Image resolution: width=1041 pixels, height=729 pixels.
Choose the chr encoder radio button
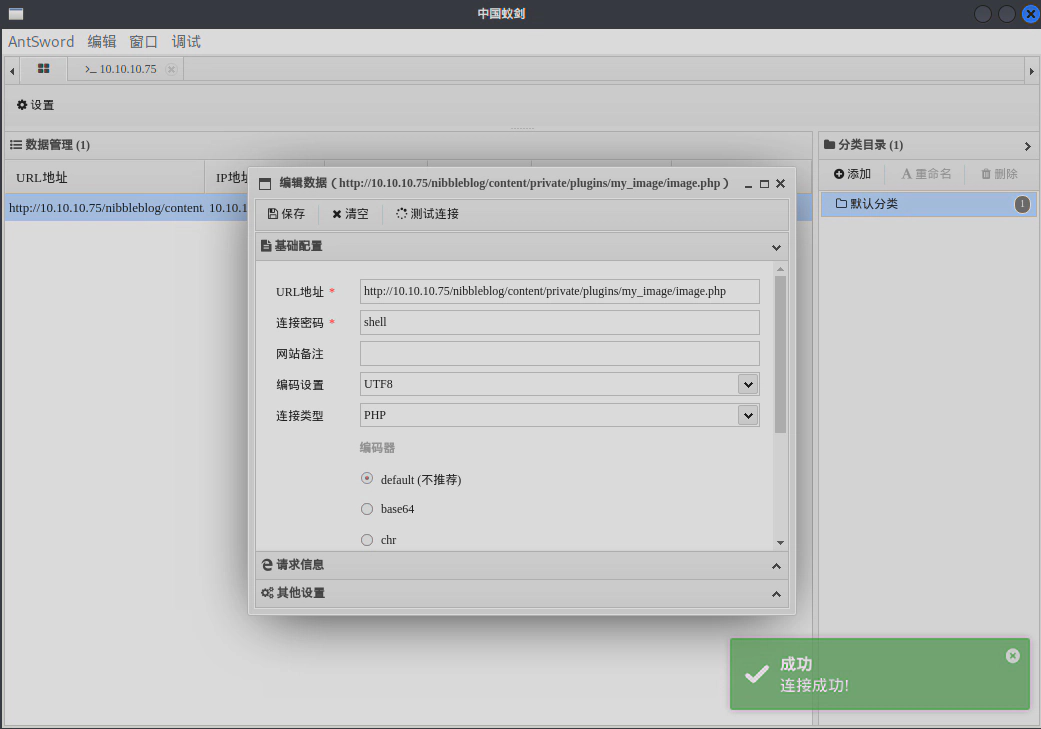tap(367, 539)
